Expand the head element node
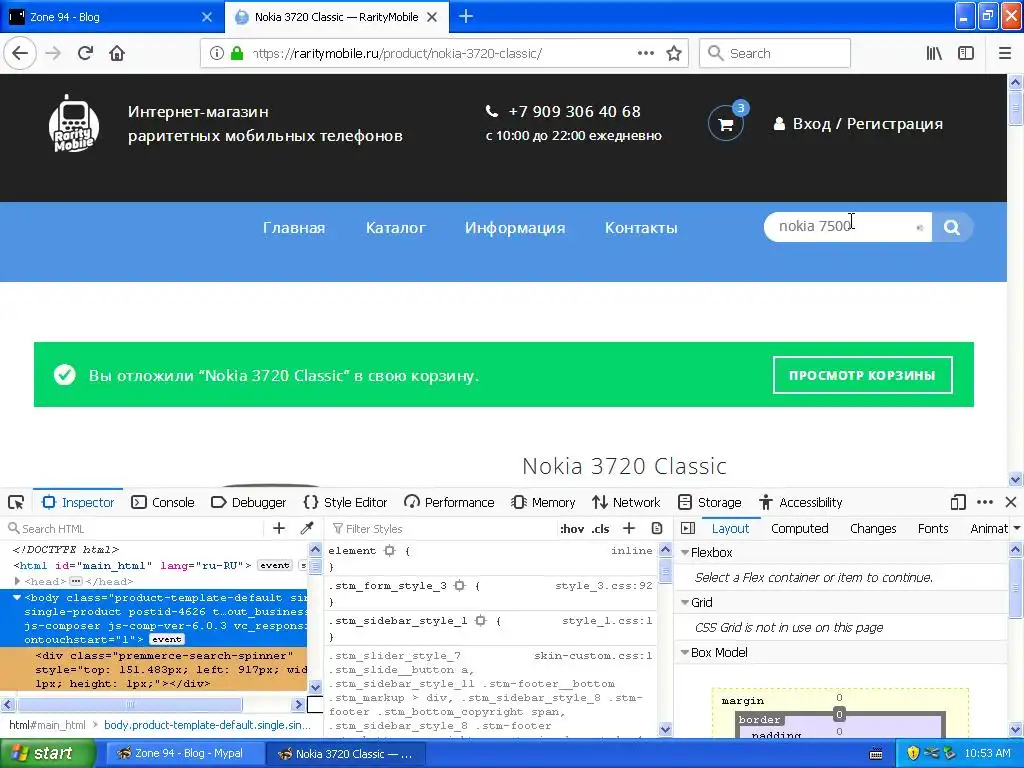Image resolution: width=1024 pixels, height=768 pixels. click(x=17, y=581)
